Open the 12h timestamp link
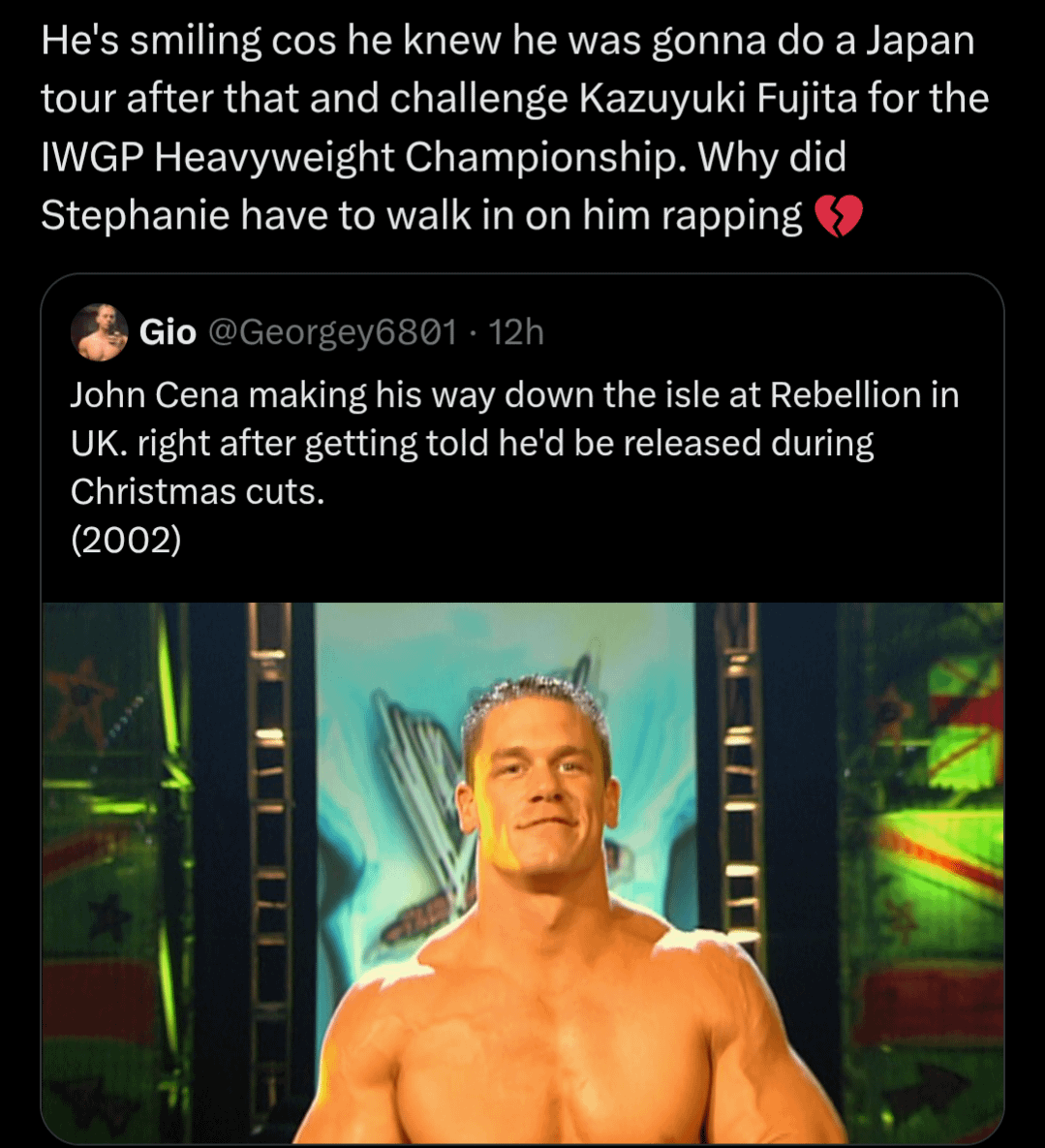 516,332
